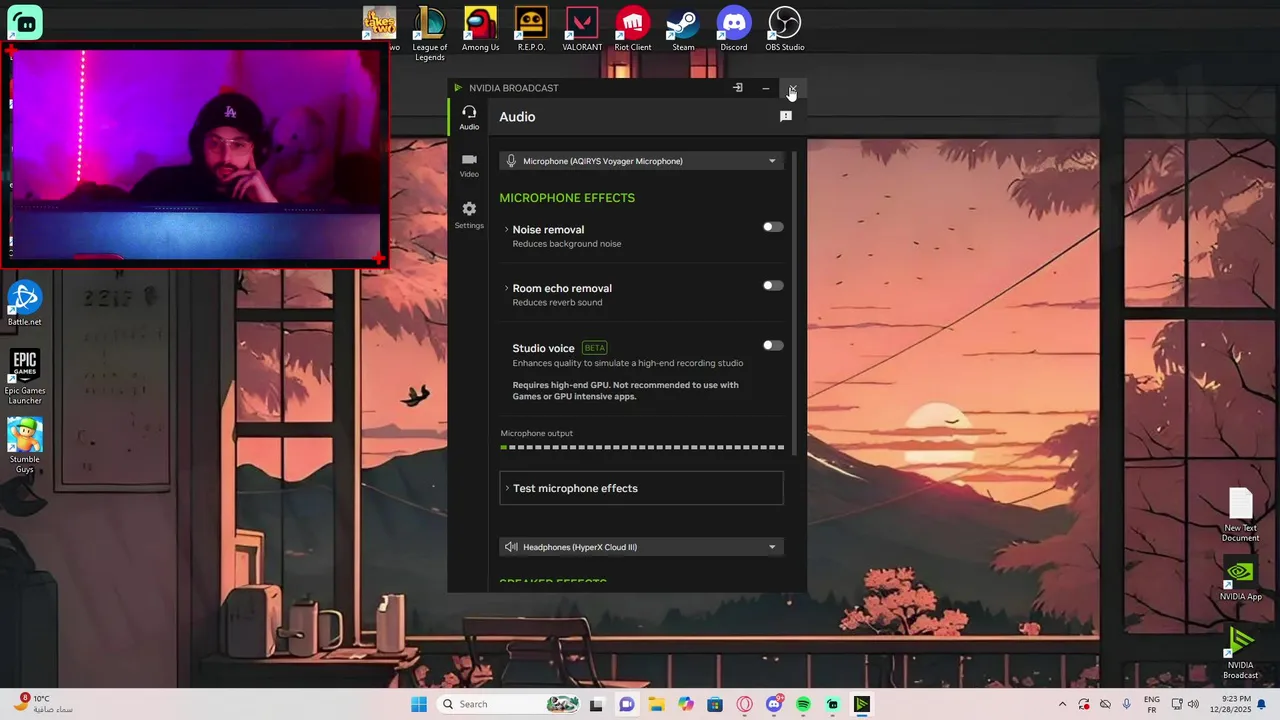The height and width of the screenshot is (720, 1280).
Task: Open the clock showing 9:23 PM
Action: (1229, 704)
